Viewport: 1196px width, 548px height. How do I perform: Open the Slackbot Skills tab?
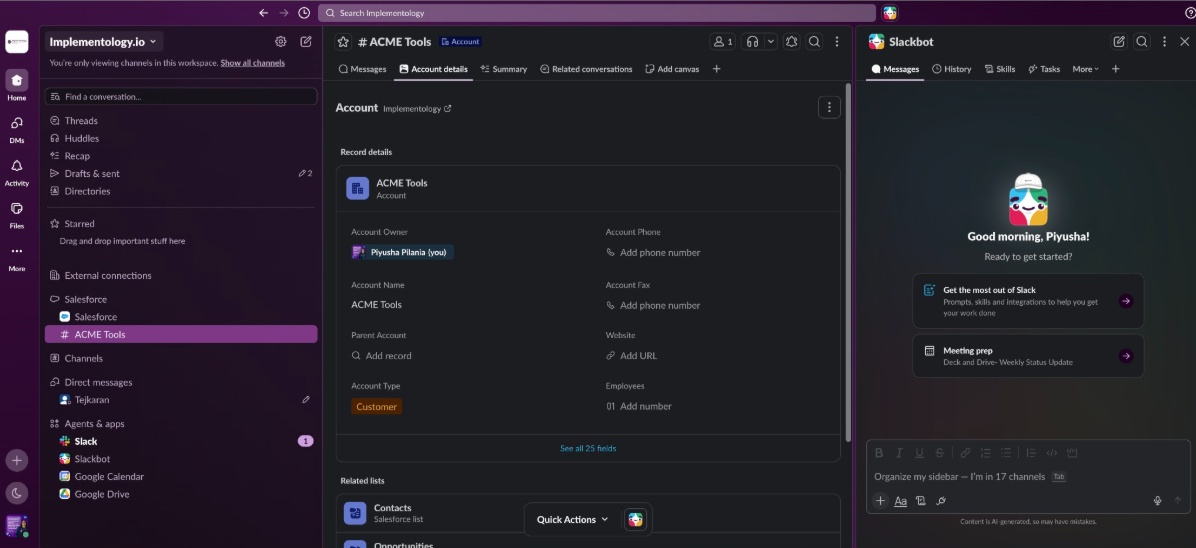coord(999,69)
